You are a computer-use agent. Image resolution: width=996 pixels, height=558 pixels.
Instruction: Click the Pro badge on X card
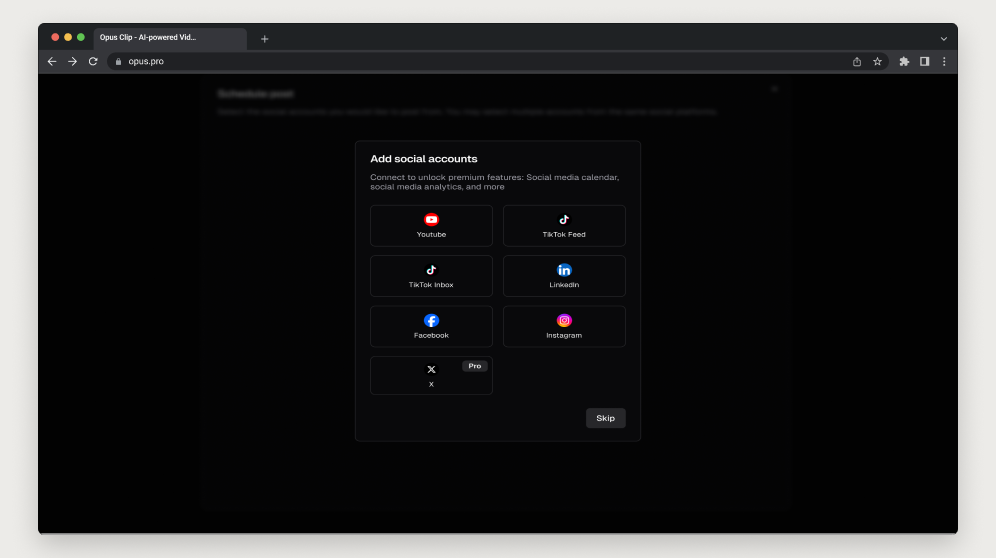pyautogui.click(x=474, y=366)
